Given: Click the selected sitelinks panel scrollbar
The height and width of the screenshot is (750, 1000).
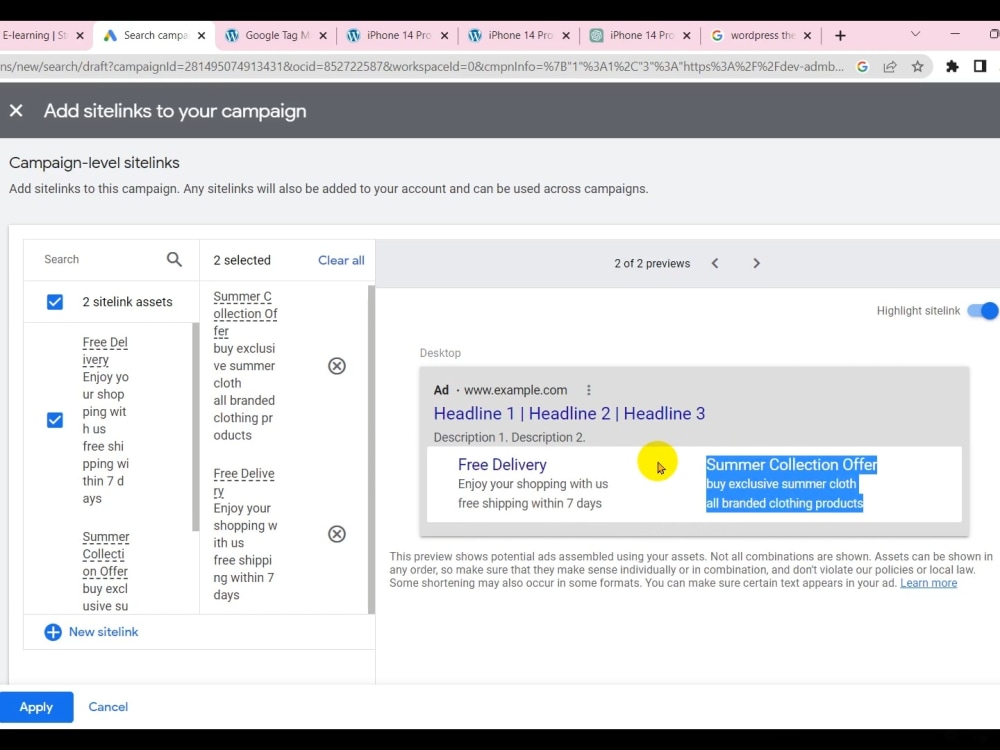Looking at the screenshot, I should click(371, 449).
